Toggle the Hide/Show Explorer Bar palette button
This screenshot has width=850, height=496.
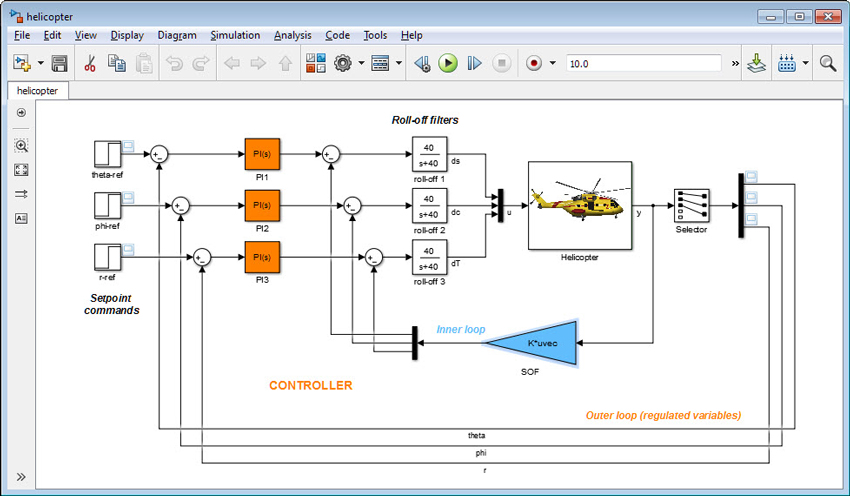pos(21,112)
